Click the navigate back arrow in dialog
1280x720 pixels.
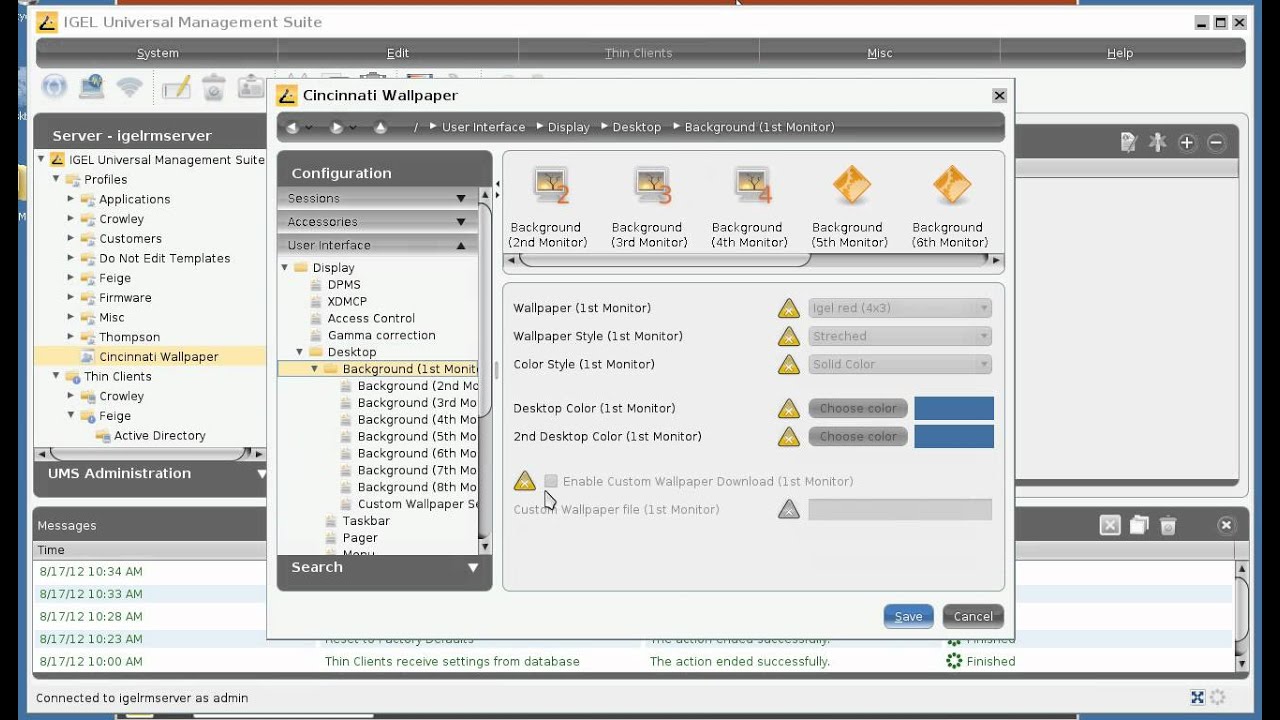pyautogui.click(x=292, y=127)
